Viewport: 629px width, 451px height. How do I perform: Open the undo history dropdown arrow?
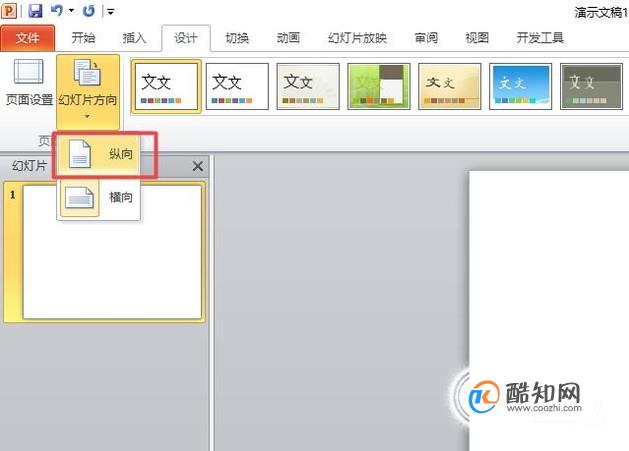(x=71, y=11)
